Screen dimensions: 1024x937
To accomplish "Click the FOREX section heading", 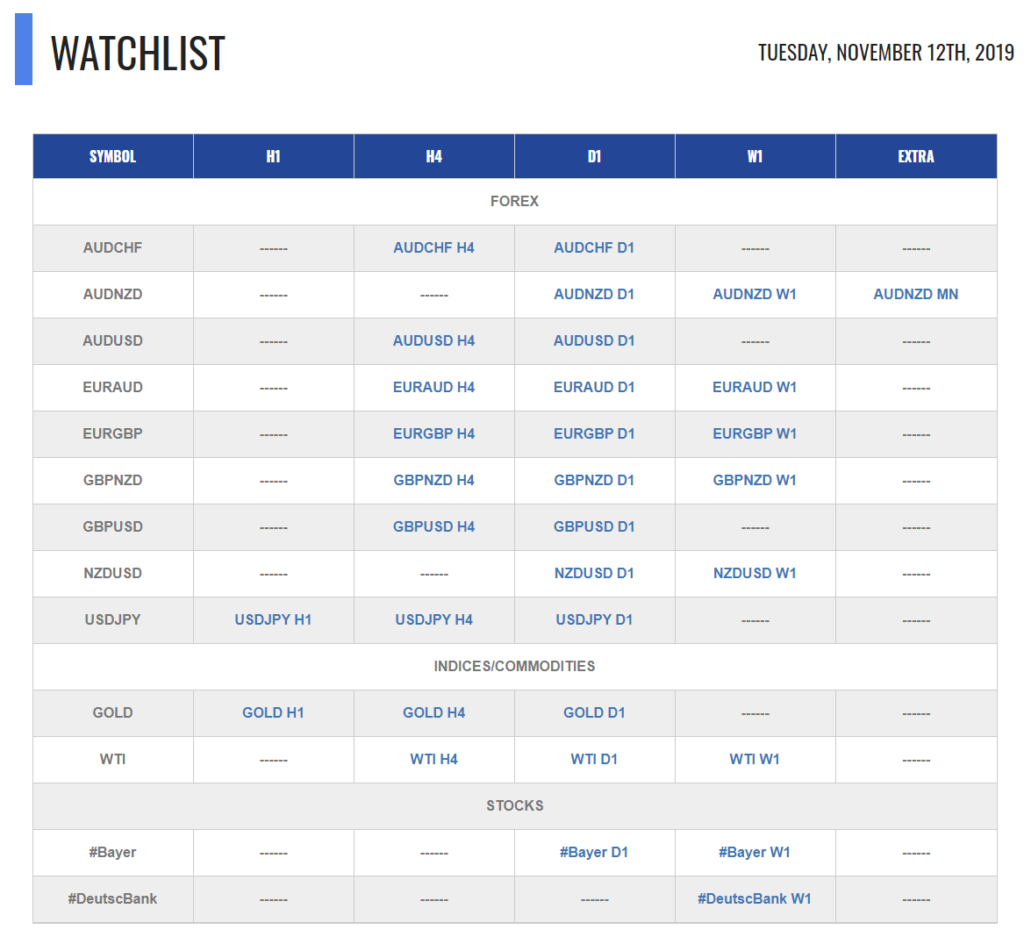I will click(515, 201).
